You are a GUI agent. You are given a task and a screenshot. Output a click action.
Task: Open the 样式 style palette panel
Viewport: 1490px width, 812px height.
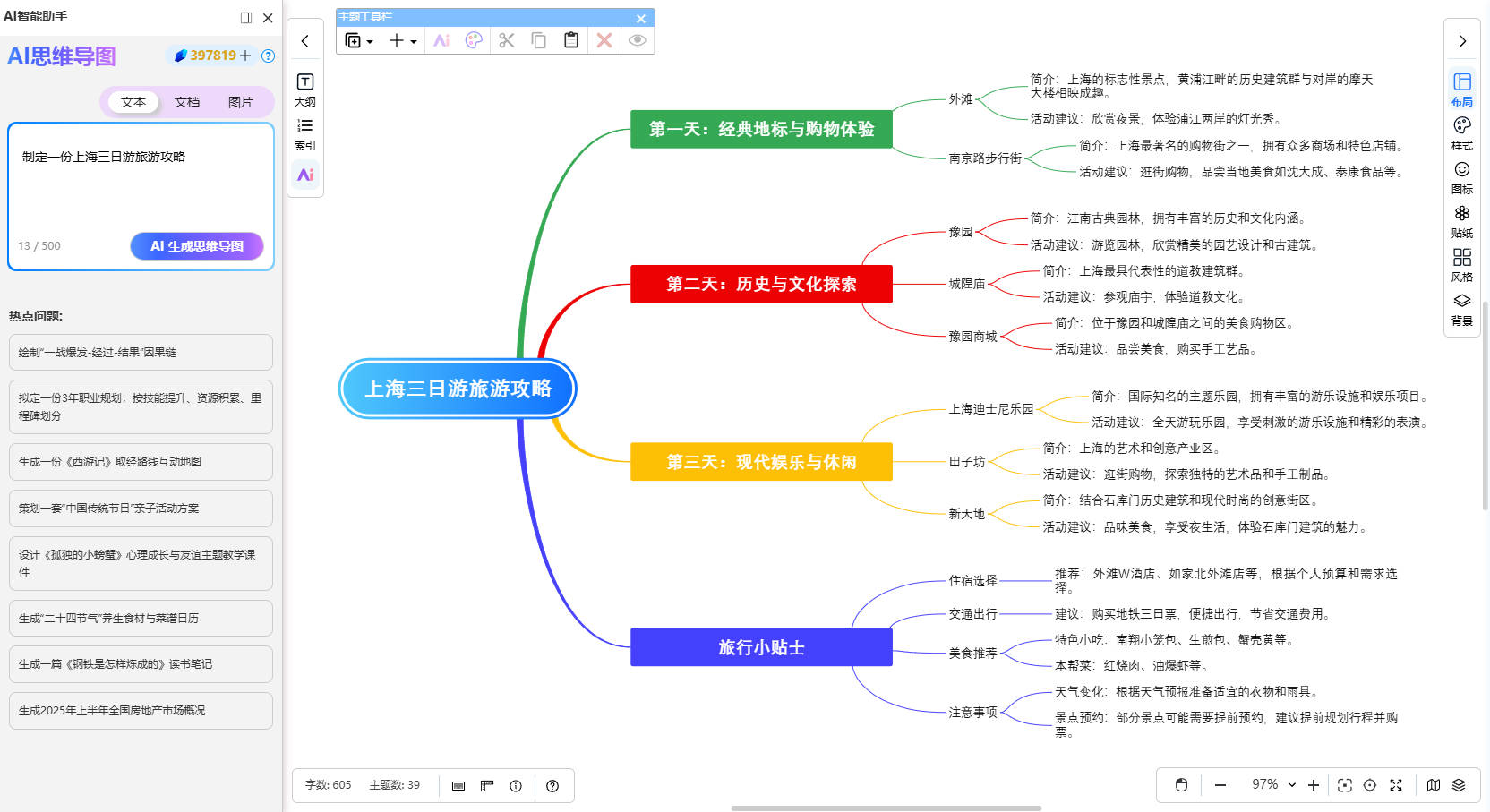click(x=1461, y=132)
